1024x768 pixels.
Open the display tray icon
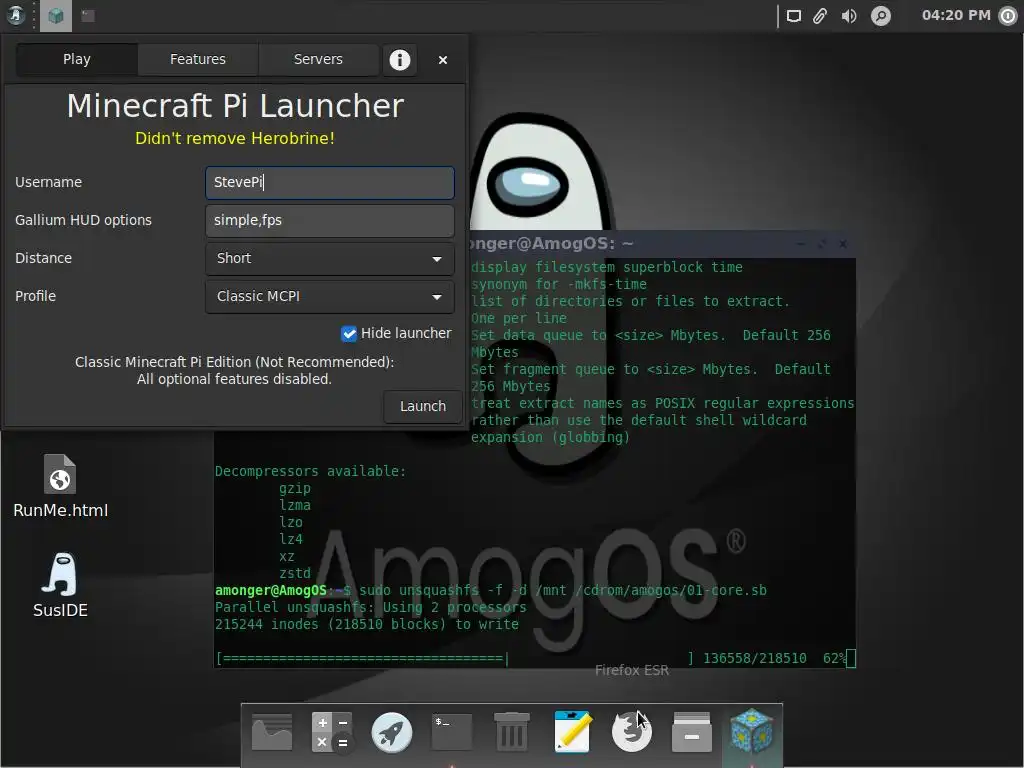tap(793, 16)
